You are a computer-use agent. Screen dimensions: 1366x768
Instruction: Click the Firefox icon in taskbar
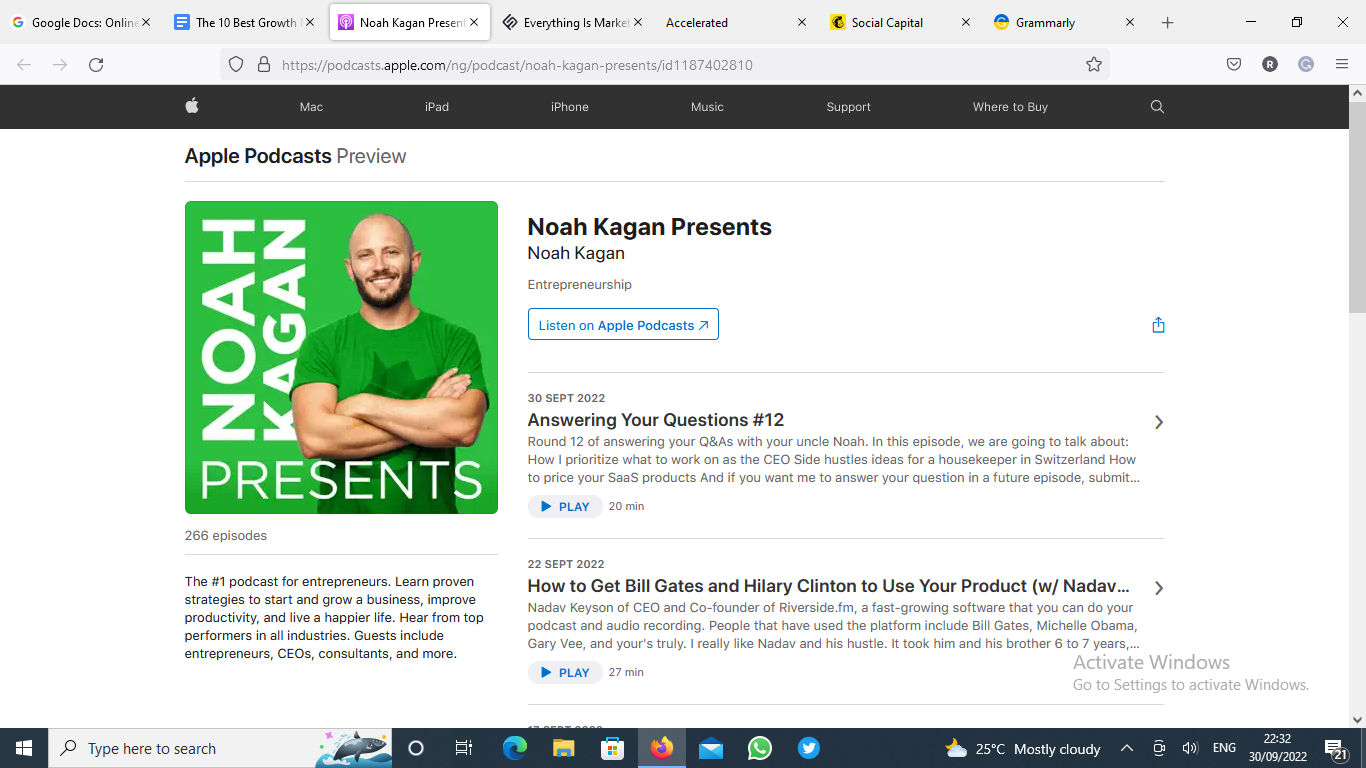(x=661, y=748)
